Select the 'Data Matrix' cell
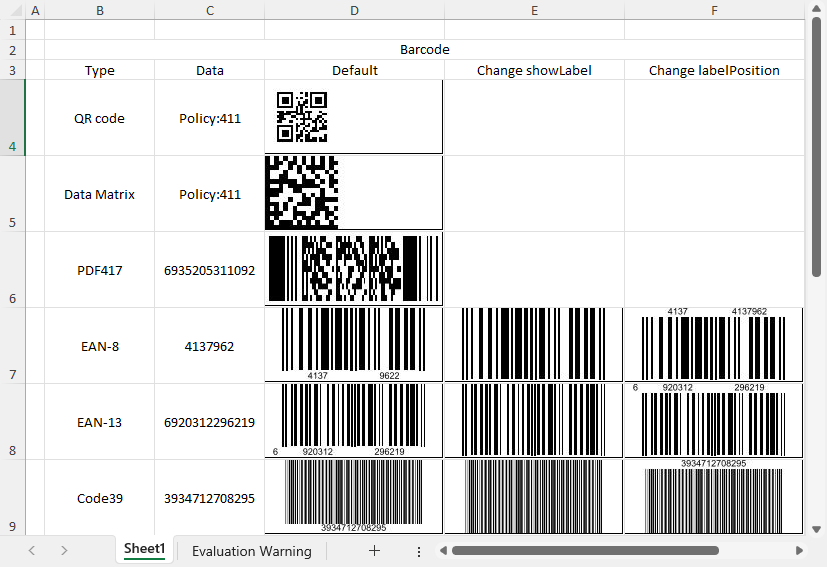The width and height of the screenshot is (827, 567). (x=100, y=194)
